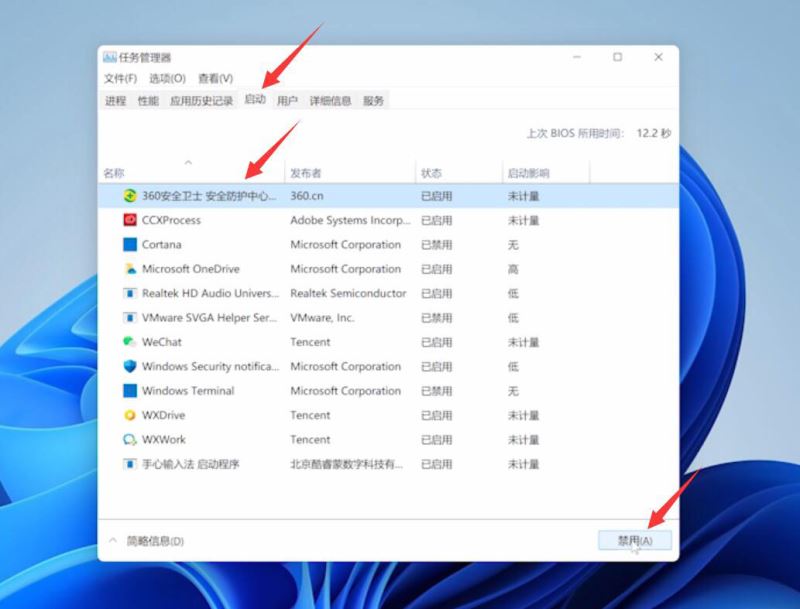Select the WXDrive icon
The width and height of the screenshot is (800, 609).
(129, 415)
